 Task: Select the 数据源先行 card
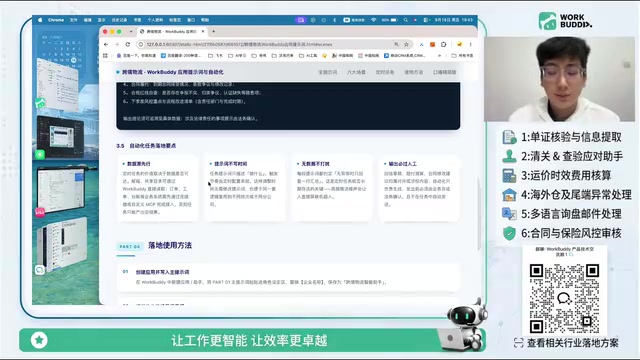pyautogui.click(x=158, y=188)
